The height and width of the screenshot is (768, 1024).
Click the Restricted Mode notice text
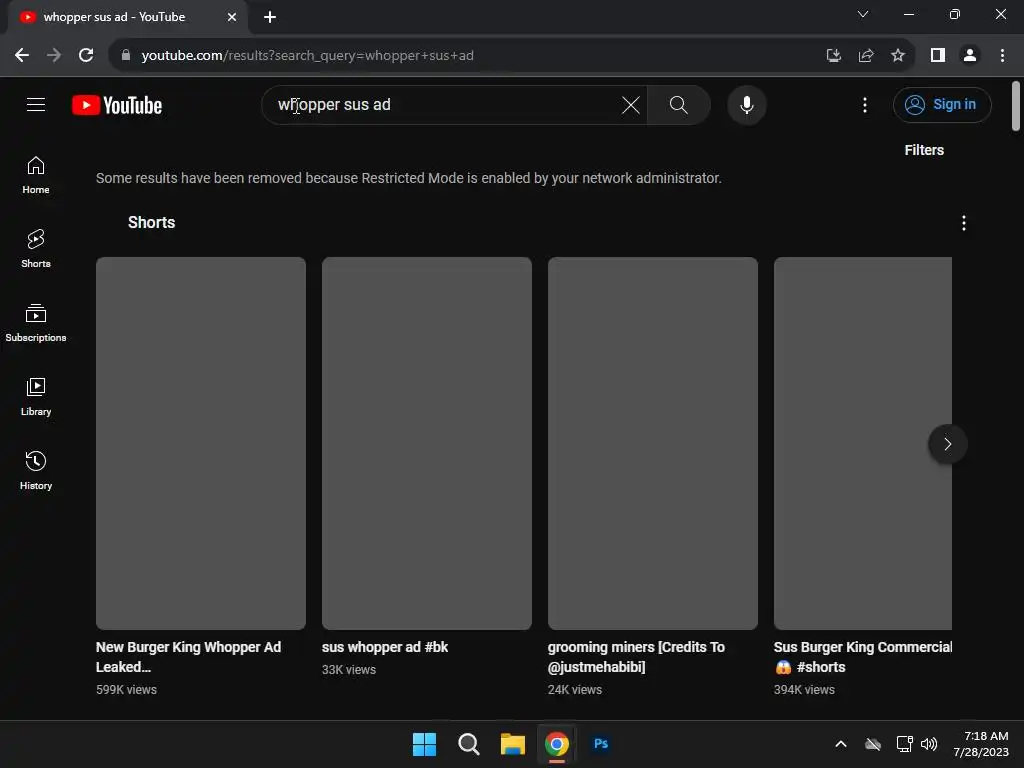click(409, 178)
